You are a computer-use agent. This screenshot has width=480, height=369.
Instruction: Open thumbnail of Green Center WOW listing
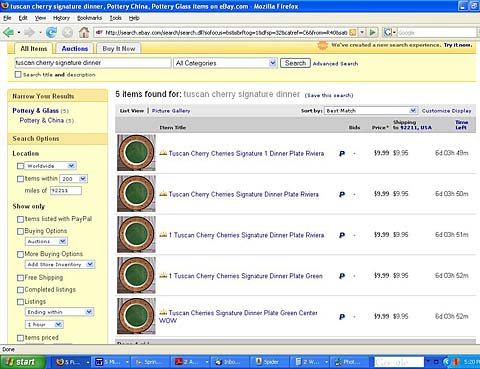136,316
